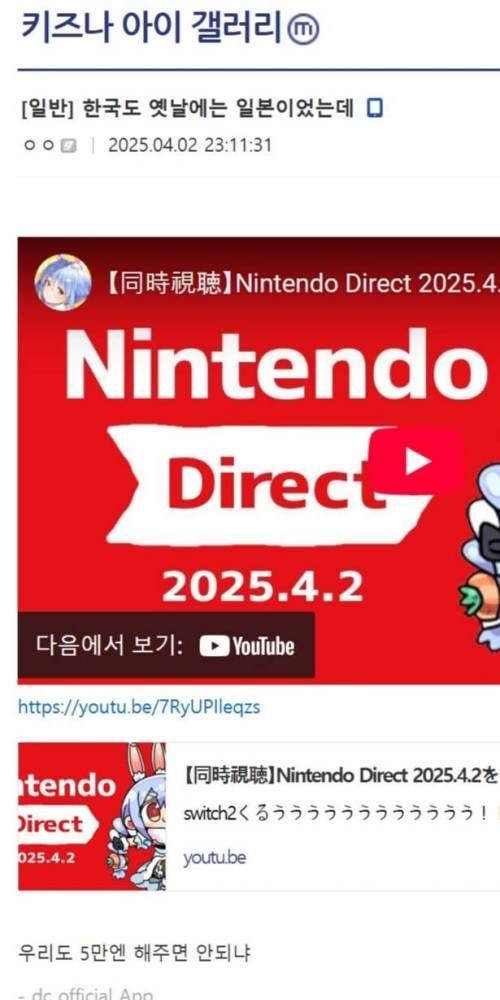Viewport: 500px width, 1000px height.
Task: Click the 【同時視聴】Nintendo Direct preview card title
Action: [341, 776]
